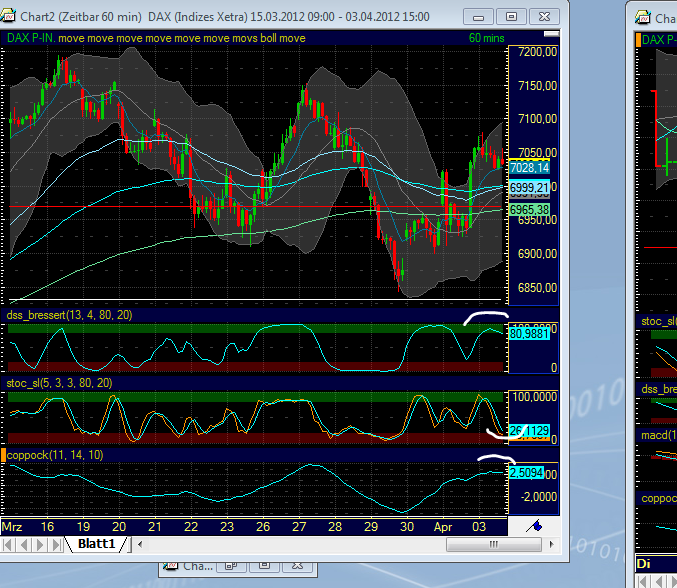
Task: Click the 7028,14 price tag
Action: (529, 168)
